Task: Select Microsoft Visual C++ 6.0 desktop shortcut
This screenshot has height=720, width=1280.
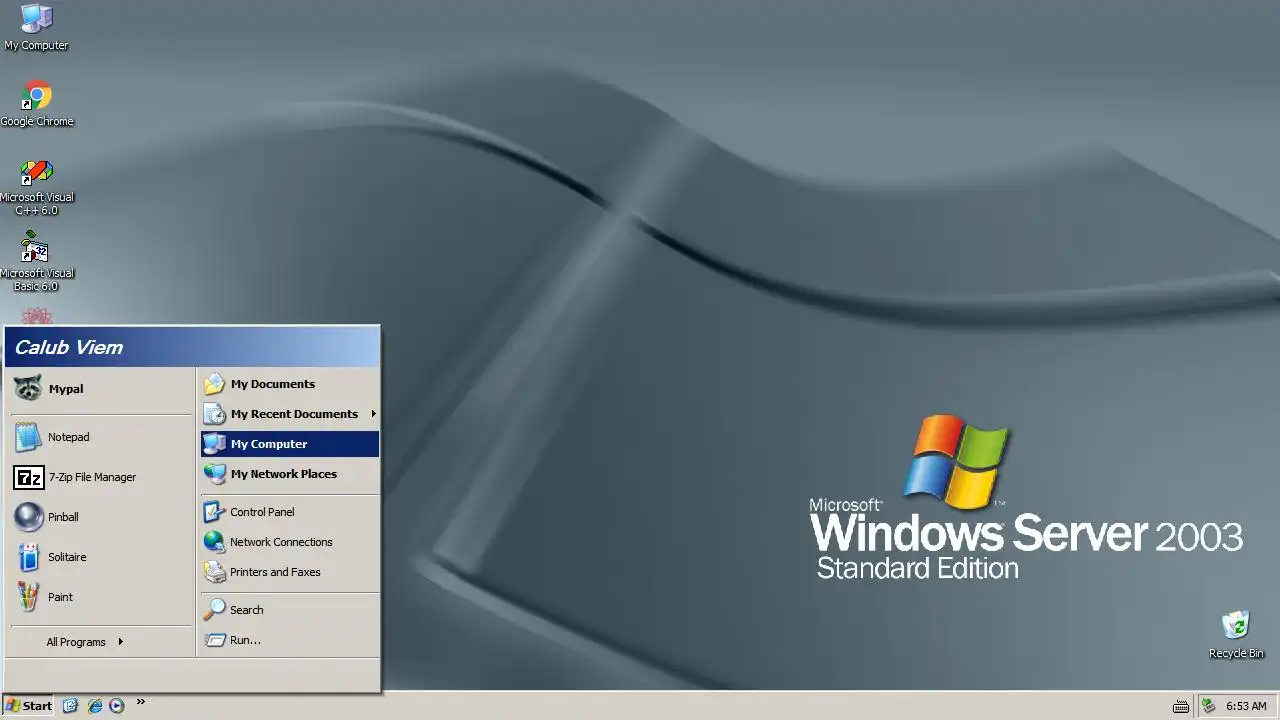Action: tap(37, 187)
